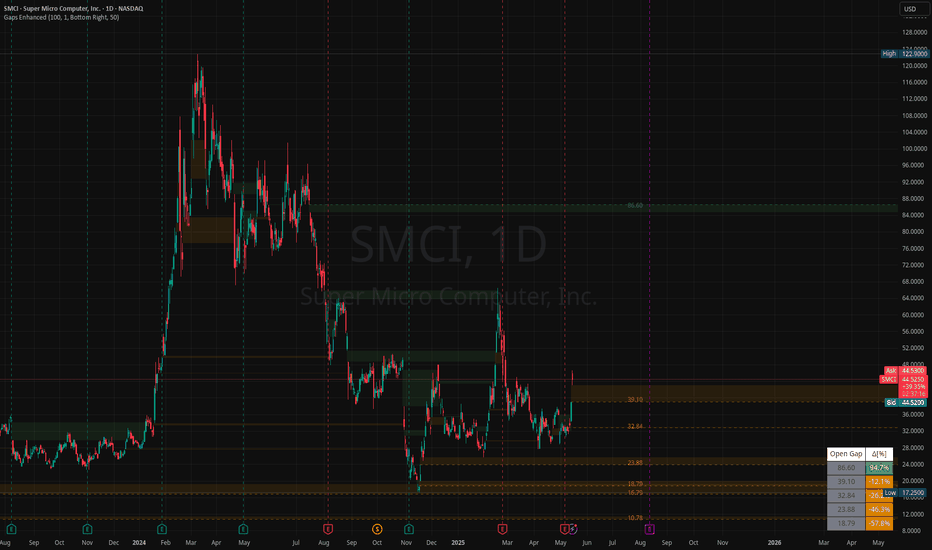The image size is (932, 550).
Task: Click the SMCI last price label 44.5250
Action: (x=903, y=379)
